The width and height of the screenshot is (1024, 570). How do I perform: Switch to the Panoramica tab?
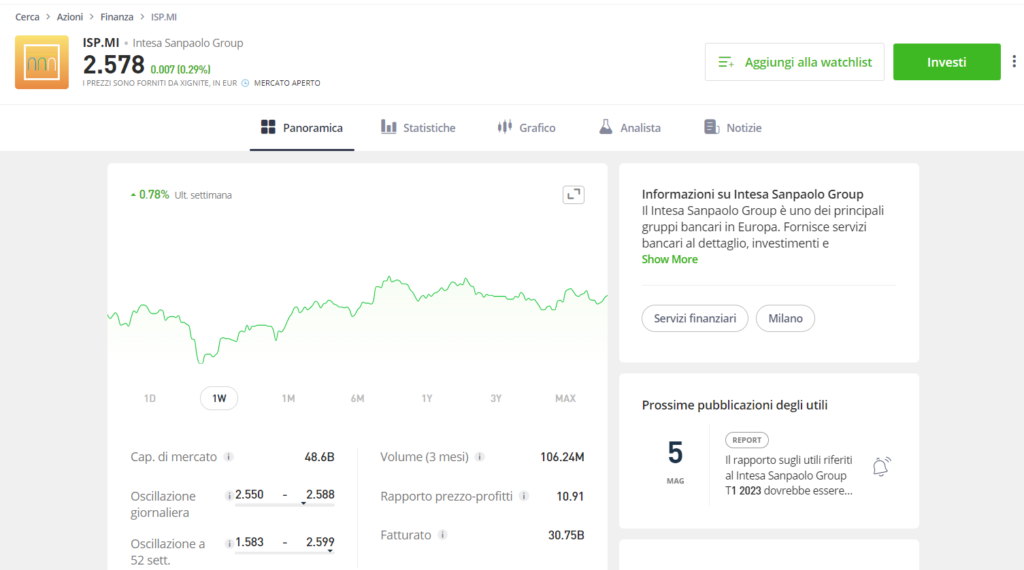302,127
